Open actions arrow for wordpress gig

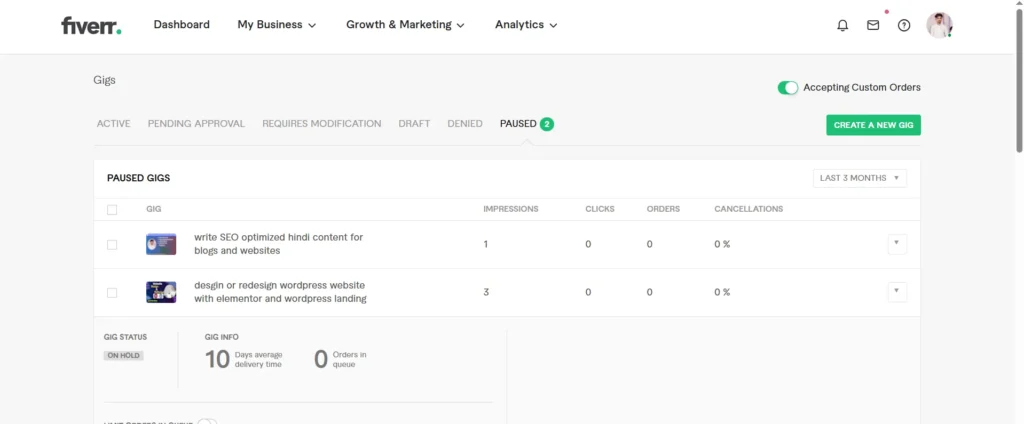(x=897, y=291)
